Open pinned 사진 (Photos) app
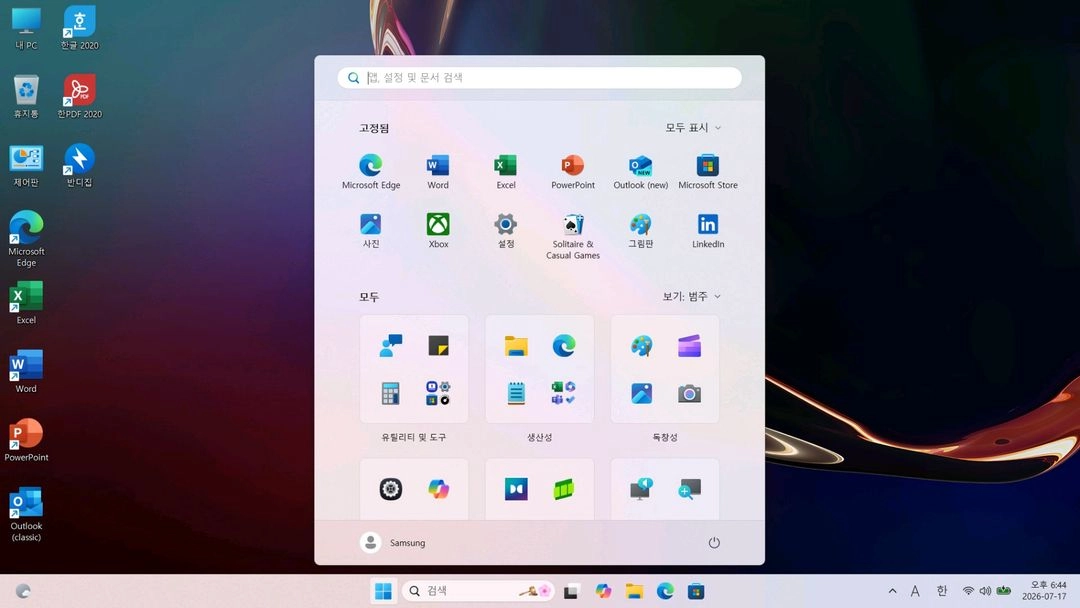 point(371,231)
